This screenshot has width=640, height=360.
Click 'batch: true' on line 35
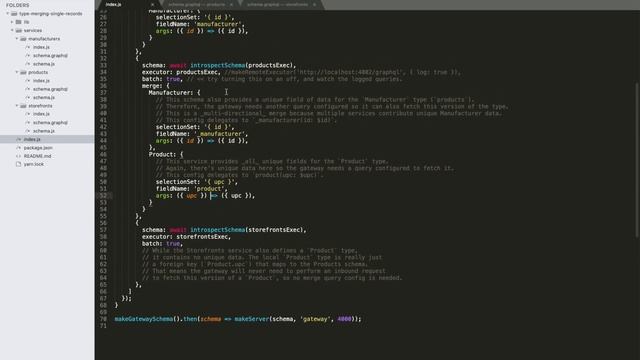162,79
